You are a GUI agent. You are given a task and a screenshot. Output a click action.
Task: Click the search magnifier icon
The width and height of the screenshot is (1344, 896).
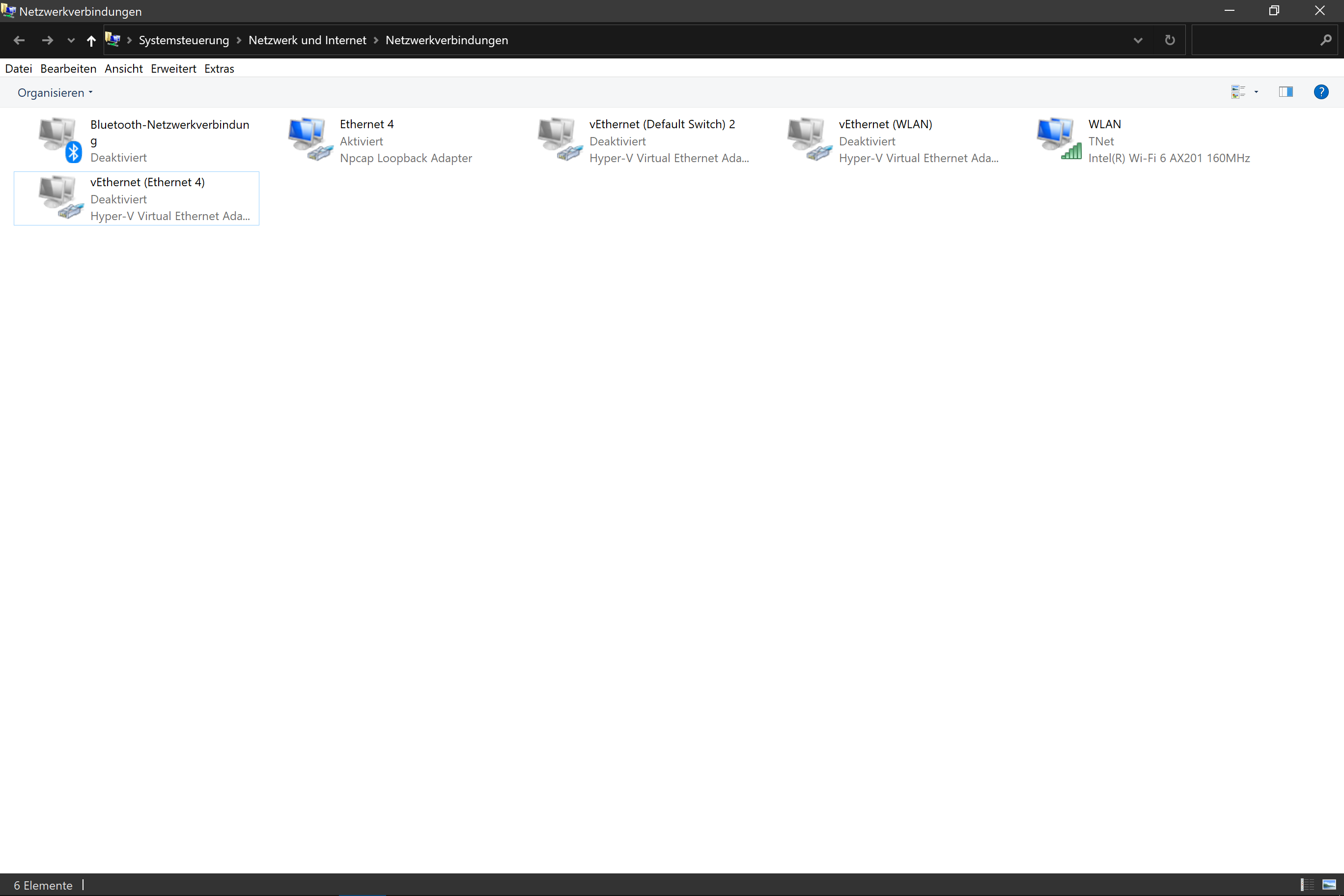pyautogui.click(x=1326, y=40)
